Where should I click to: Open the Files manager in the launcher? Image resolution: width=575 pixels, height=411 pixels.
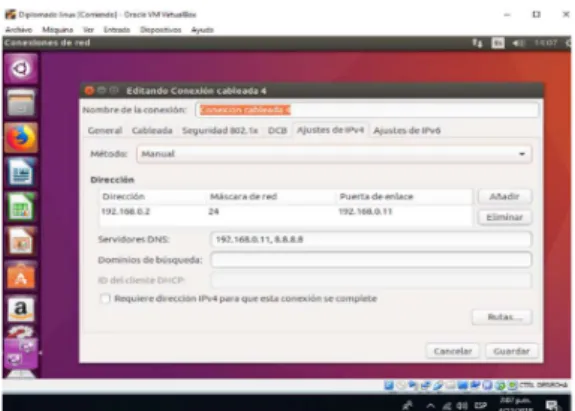(21, 103)
